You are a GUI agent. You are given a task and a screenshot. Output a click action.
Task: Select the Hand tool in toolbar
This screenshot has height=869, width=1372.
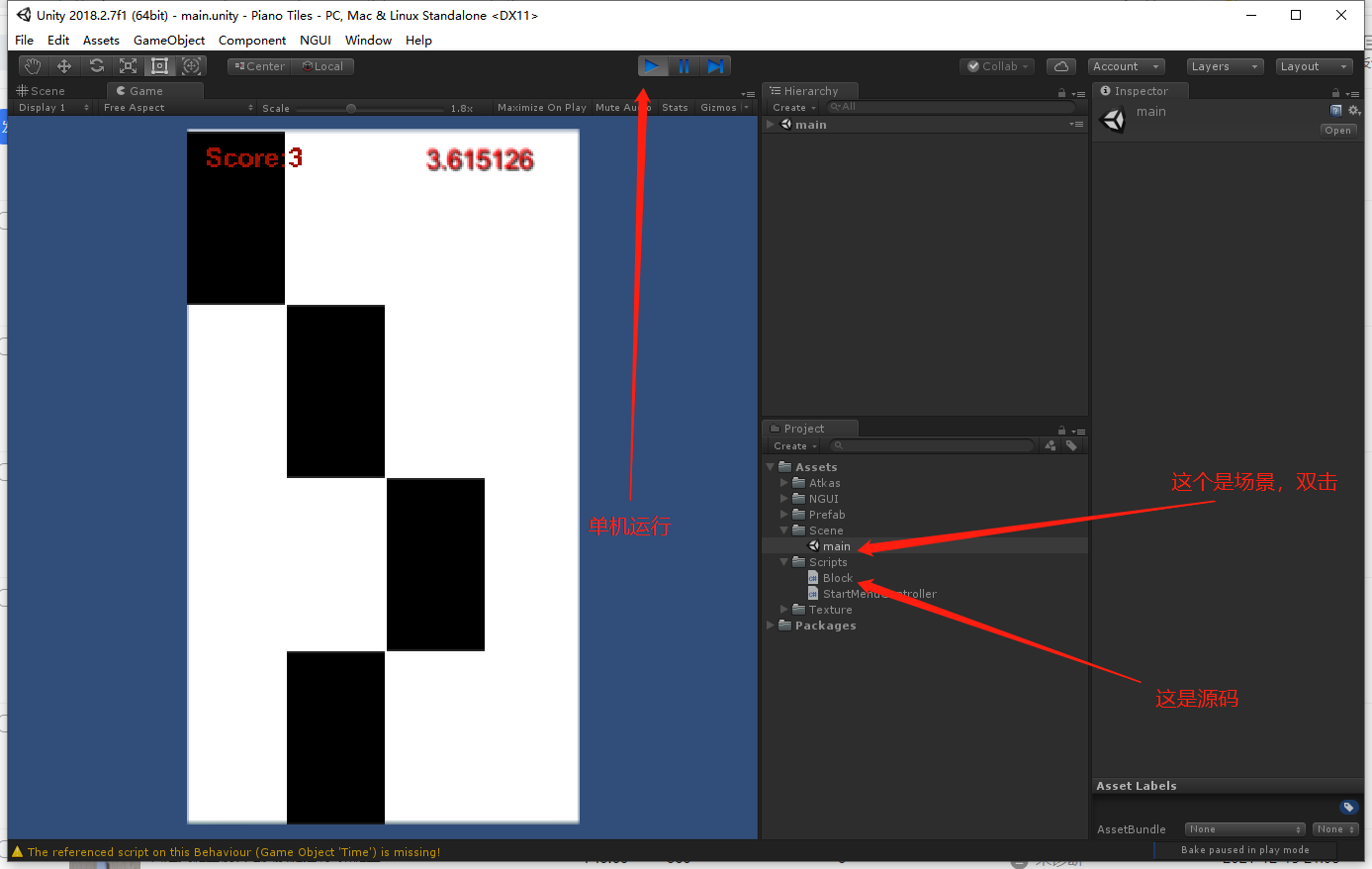tap(33, 66)
